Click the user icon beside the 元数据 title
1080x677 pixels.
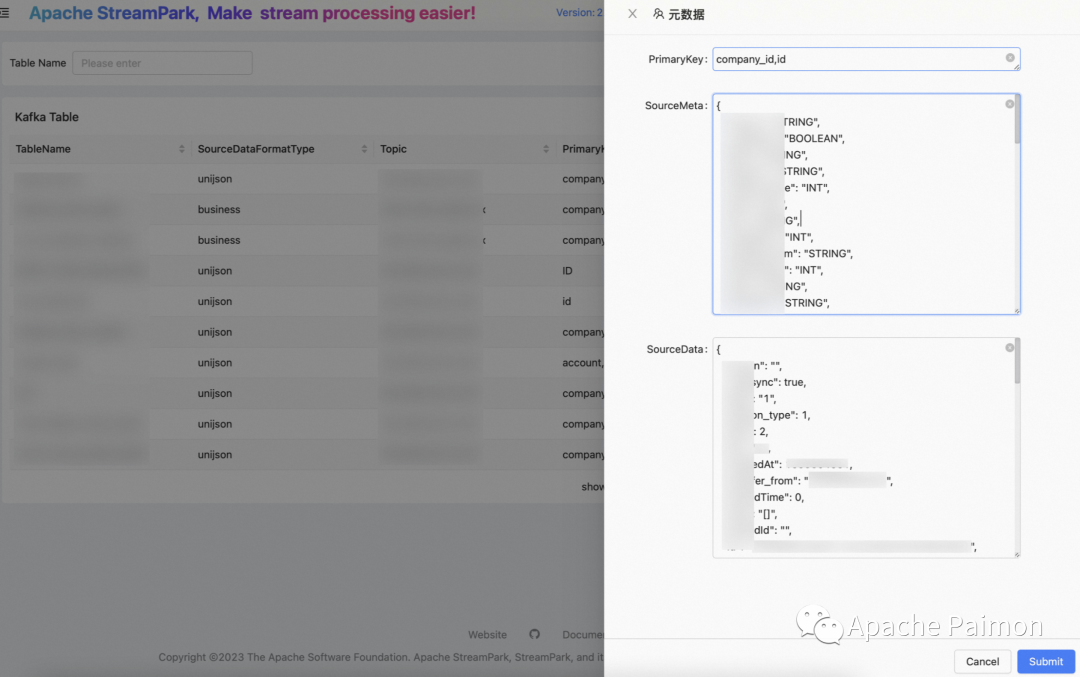point(658,14)
